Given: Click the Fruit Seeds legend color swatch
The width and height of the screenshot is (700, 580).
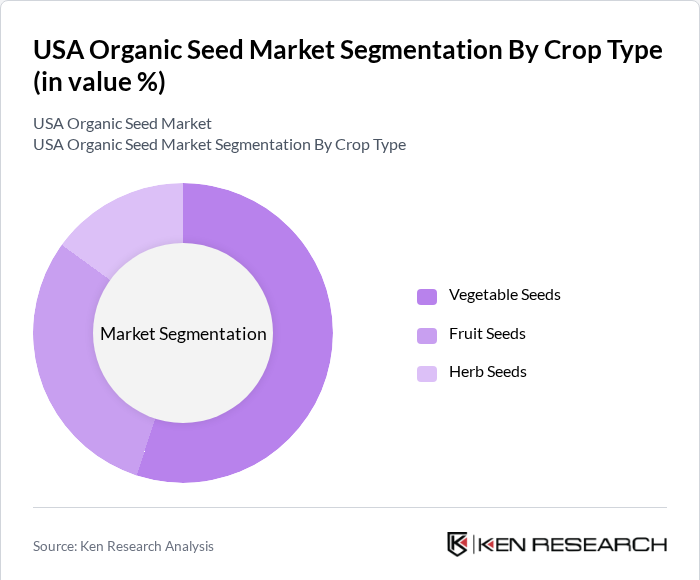Looking at the screenshot, I should tap(427, 334).
